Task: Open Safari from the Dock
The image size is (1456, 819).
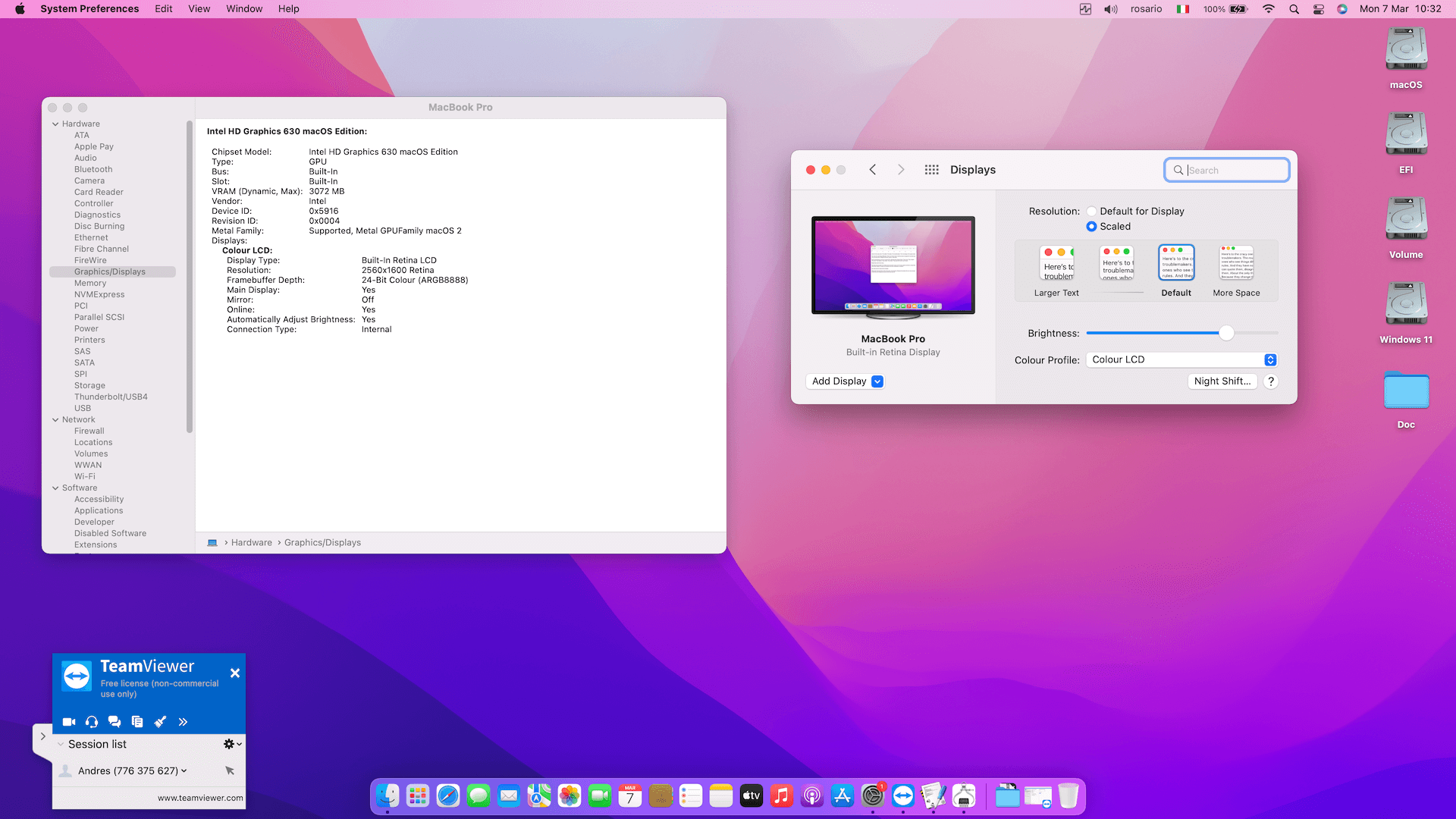Action: point(448,795)
